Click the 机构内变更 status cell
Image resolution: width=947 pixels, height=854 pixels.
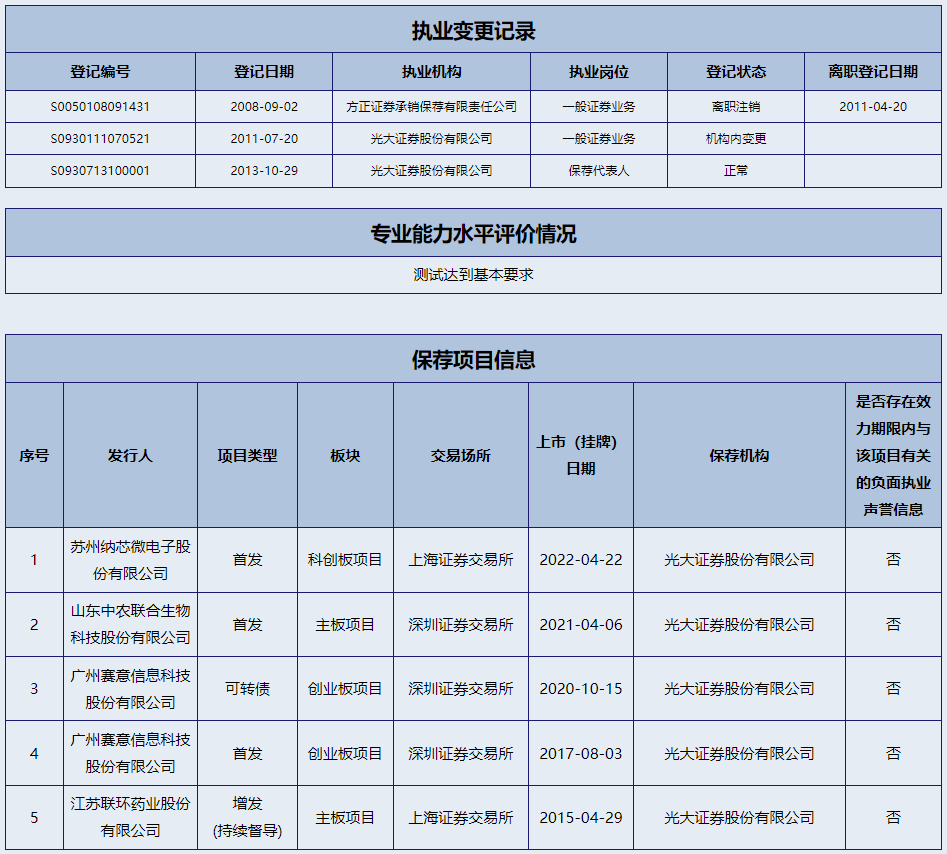[736, 139]
